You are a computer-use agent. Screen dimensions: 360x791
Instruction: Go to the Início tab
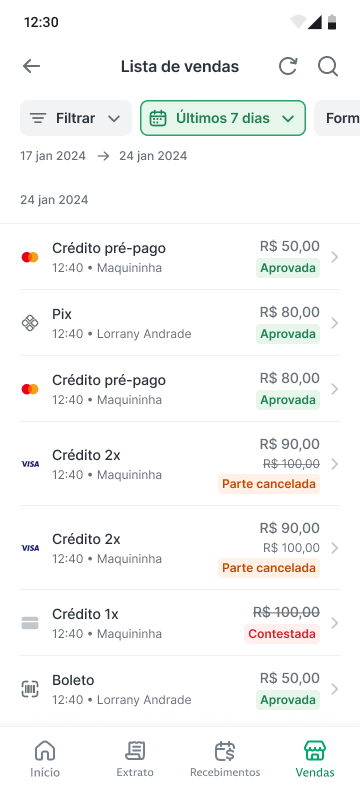pos(45,758)
